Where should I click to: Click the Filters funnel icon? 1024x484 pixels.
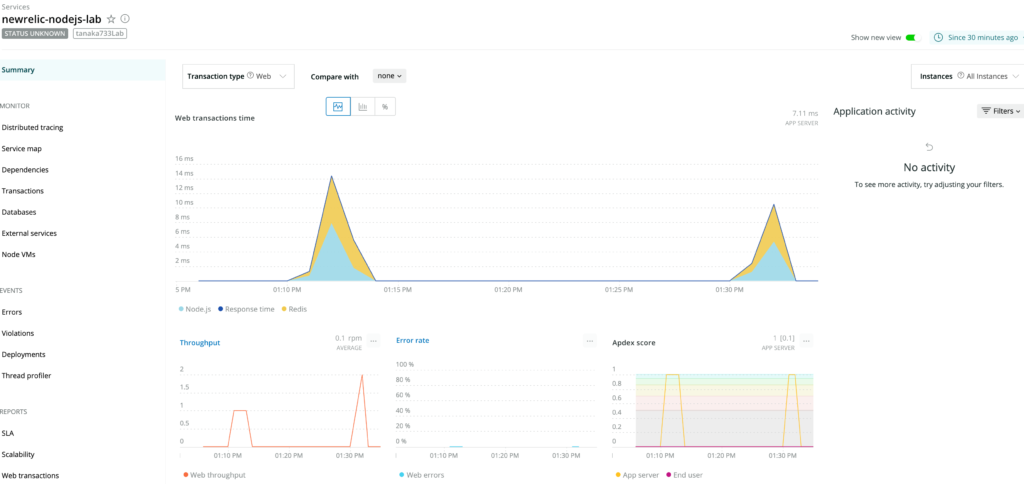click(986, 111)
